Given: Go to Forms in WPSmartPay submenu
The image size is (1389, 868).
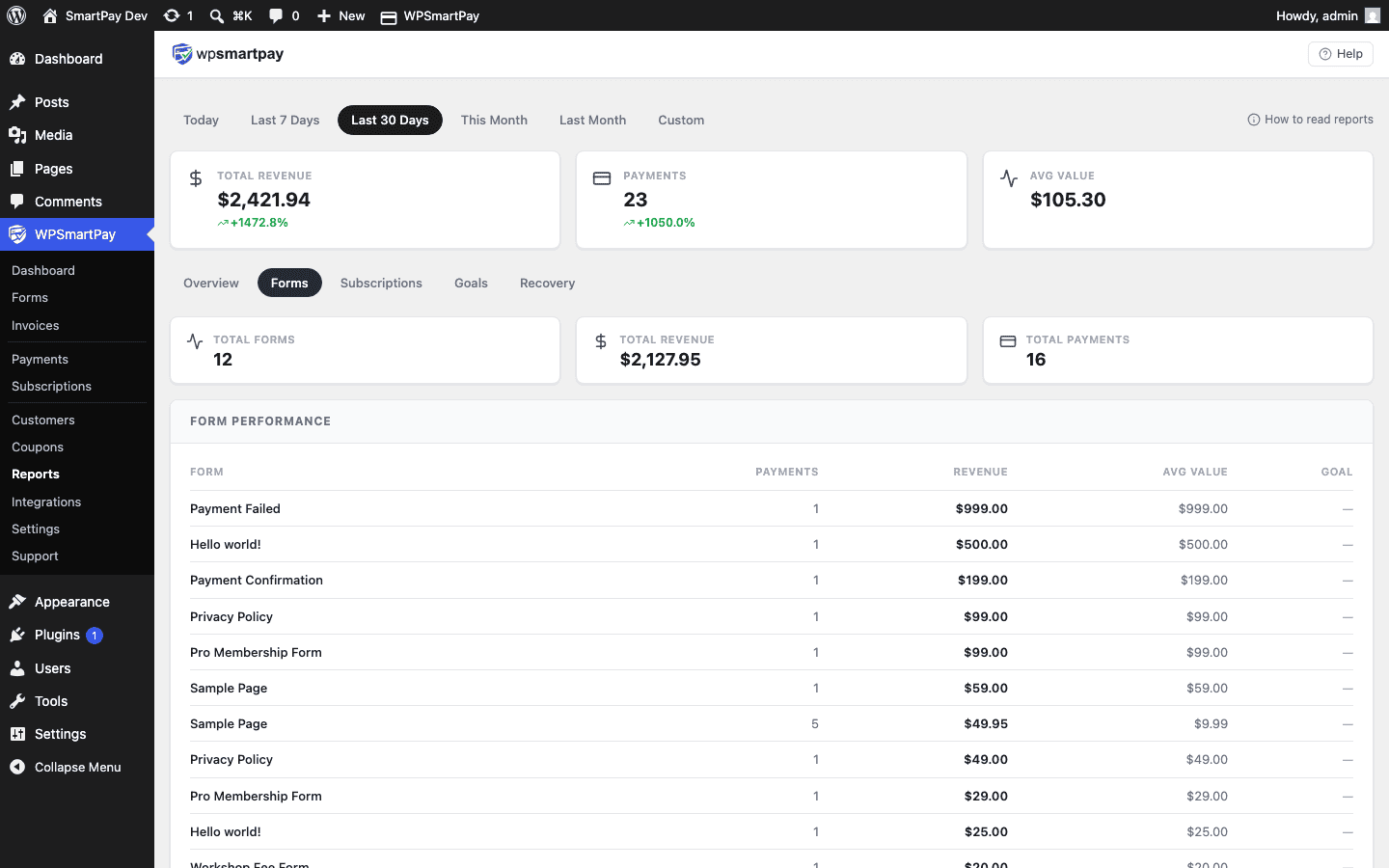Looking at the screenshot, I should (30, 298).
